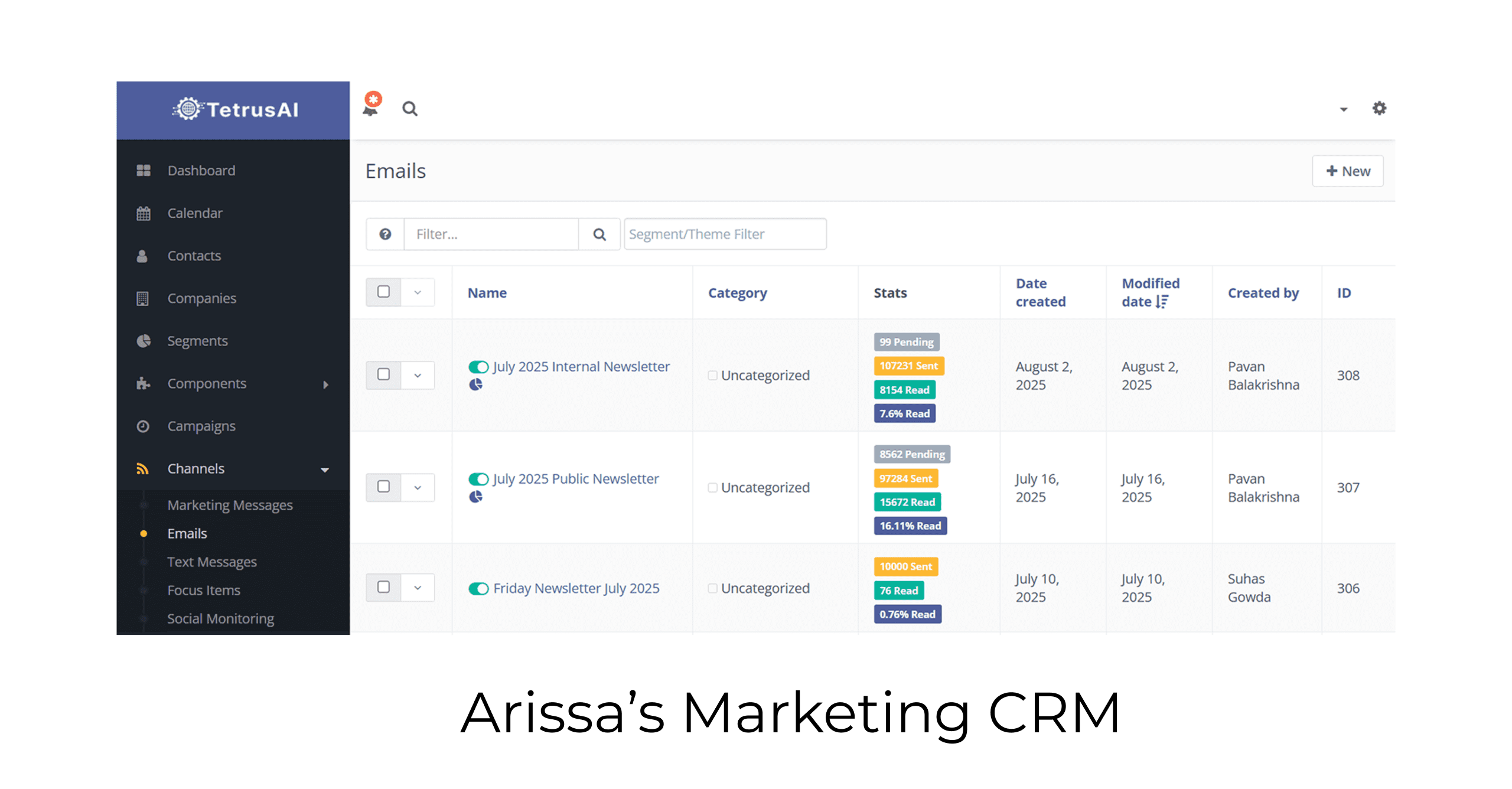
Task: Click the Contacts person icon
Action: pos(142,256)
